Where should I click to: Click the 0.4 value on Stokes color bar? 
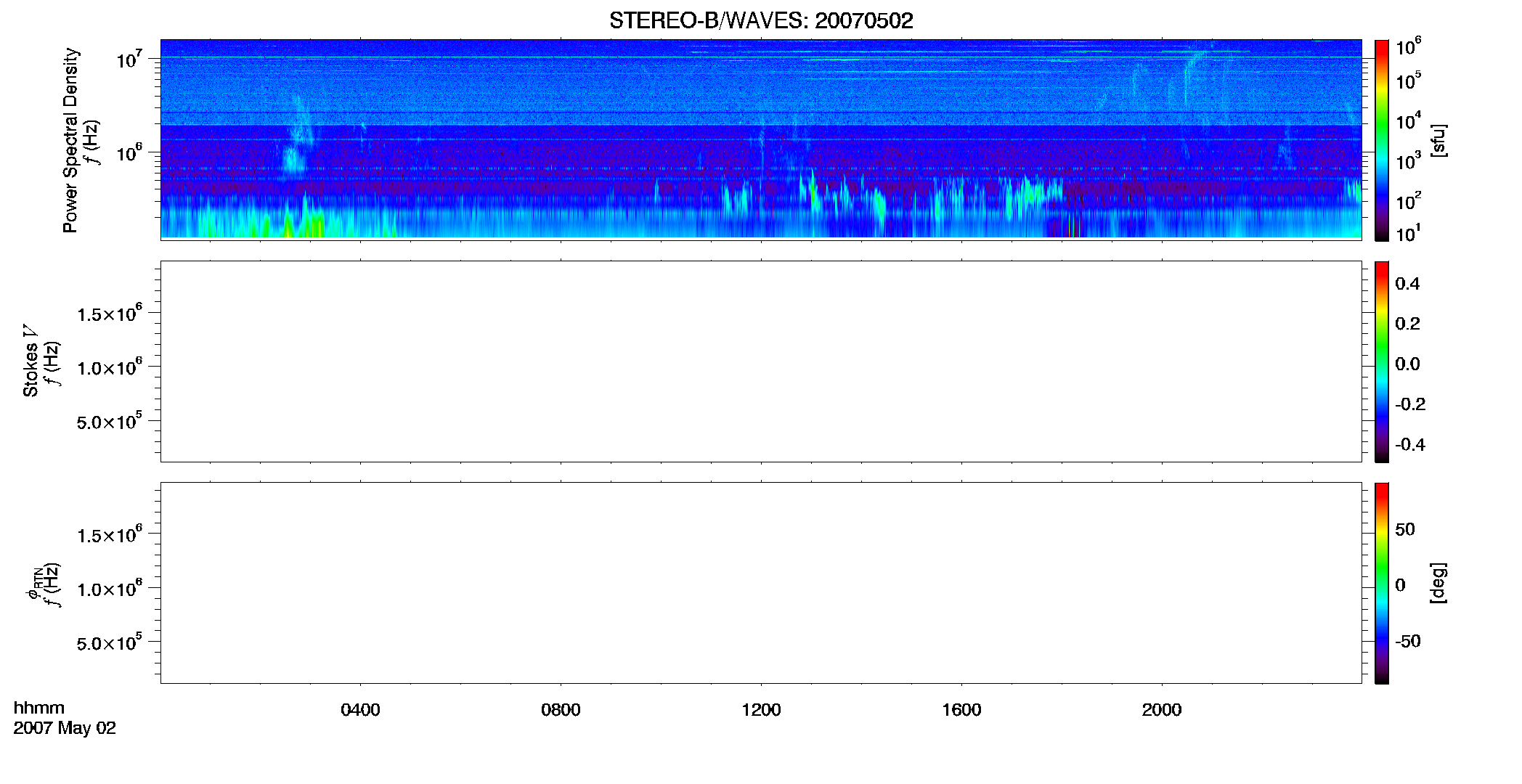(x=1407, y=284)
